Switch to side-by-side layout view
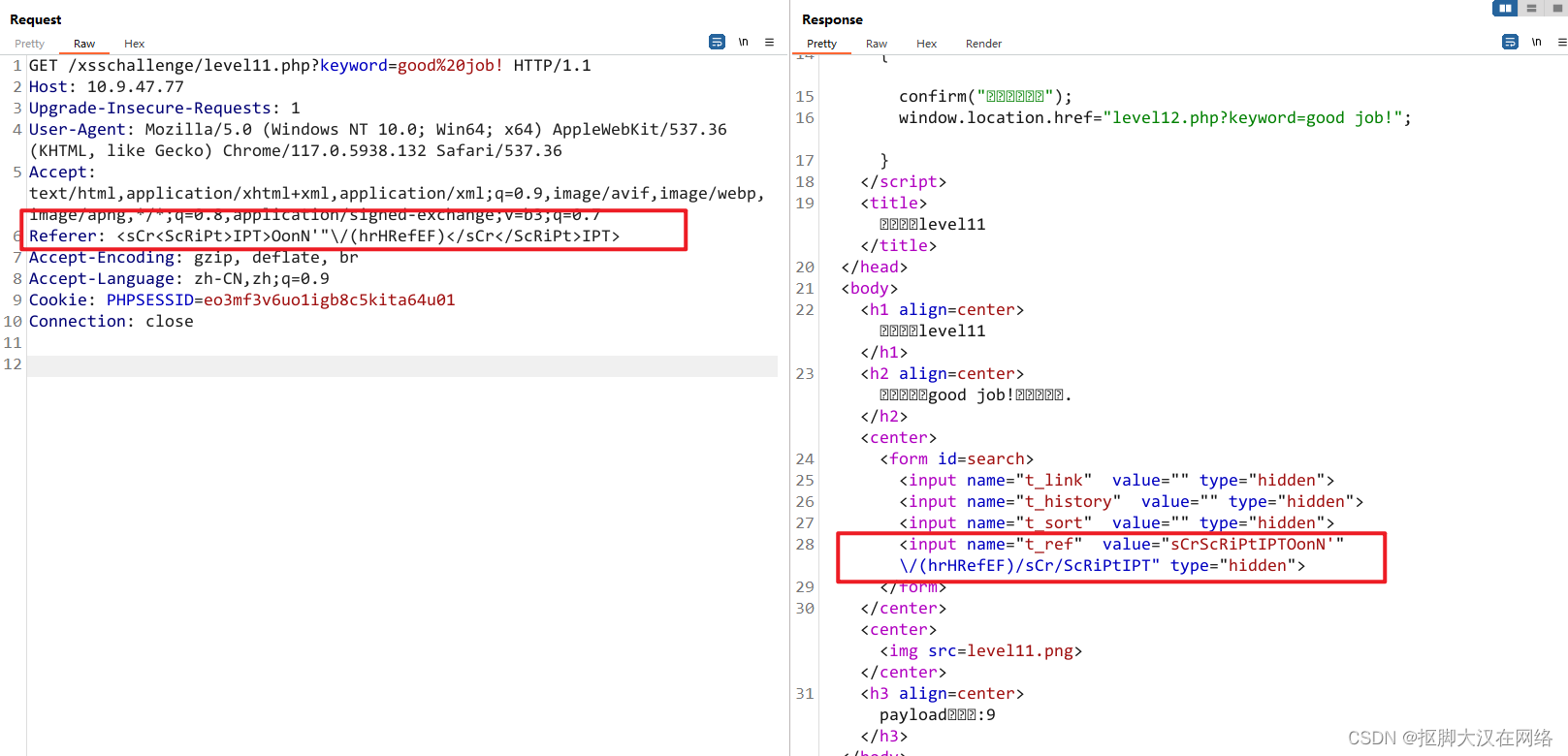 pyautogui.click(x=1505, y=8)
